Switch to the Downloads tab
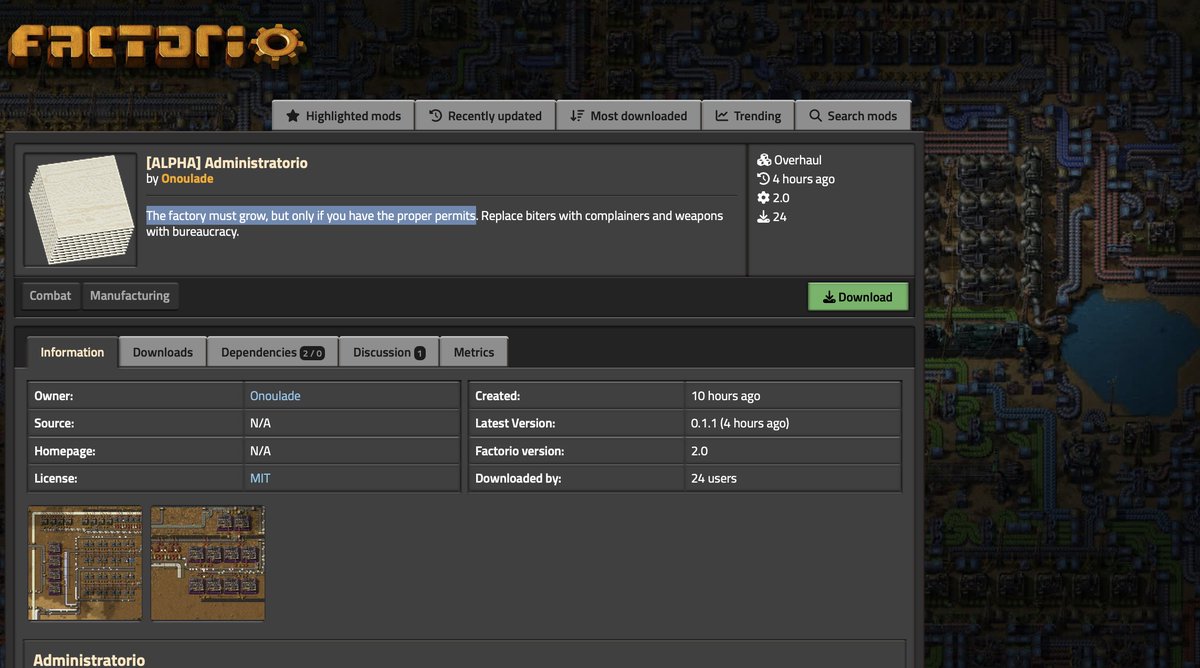Image resolution: width=1200 pixels, height=668 pixels. (x=163, y=352)
